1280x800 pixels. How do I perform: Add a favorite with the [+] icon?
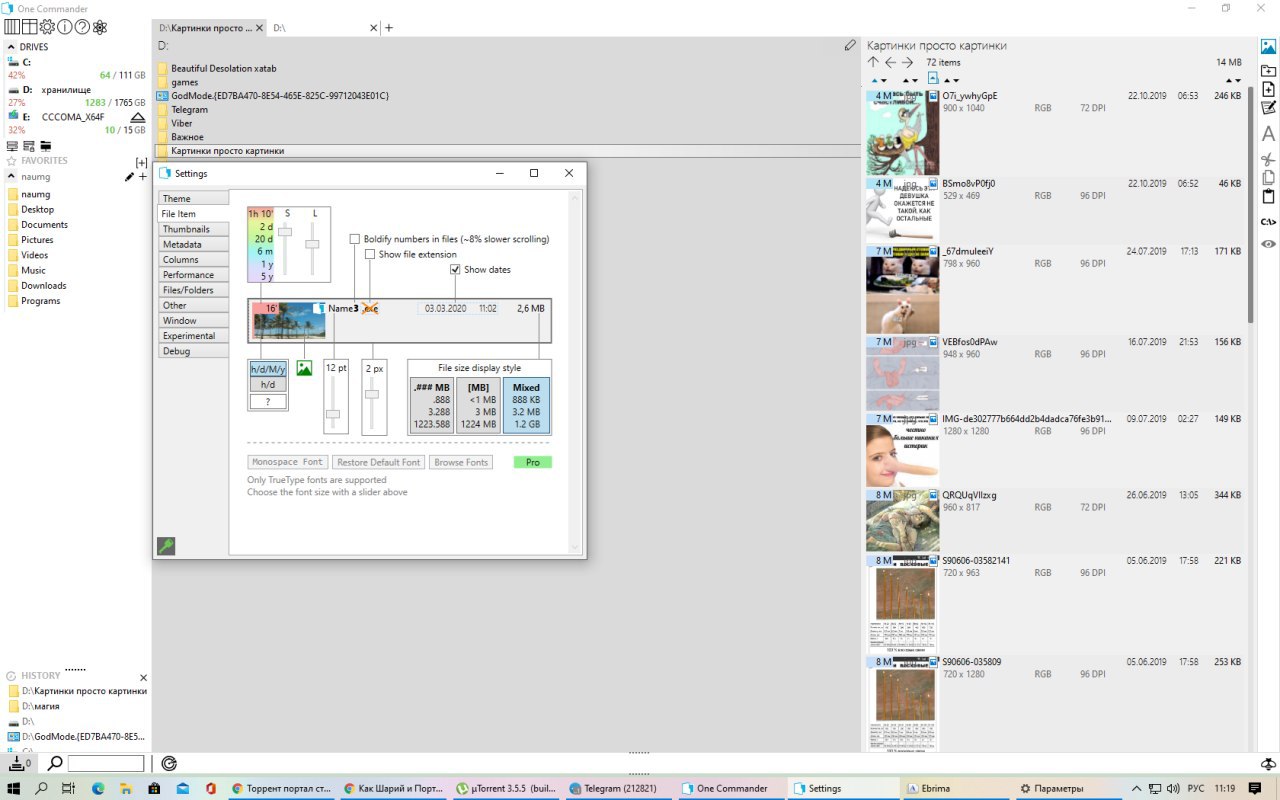(141, 162)
